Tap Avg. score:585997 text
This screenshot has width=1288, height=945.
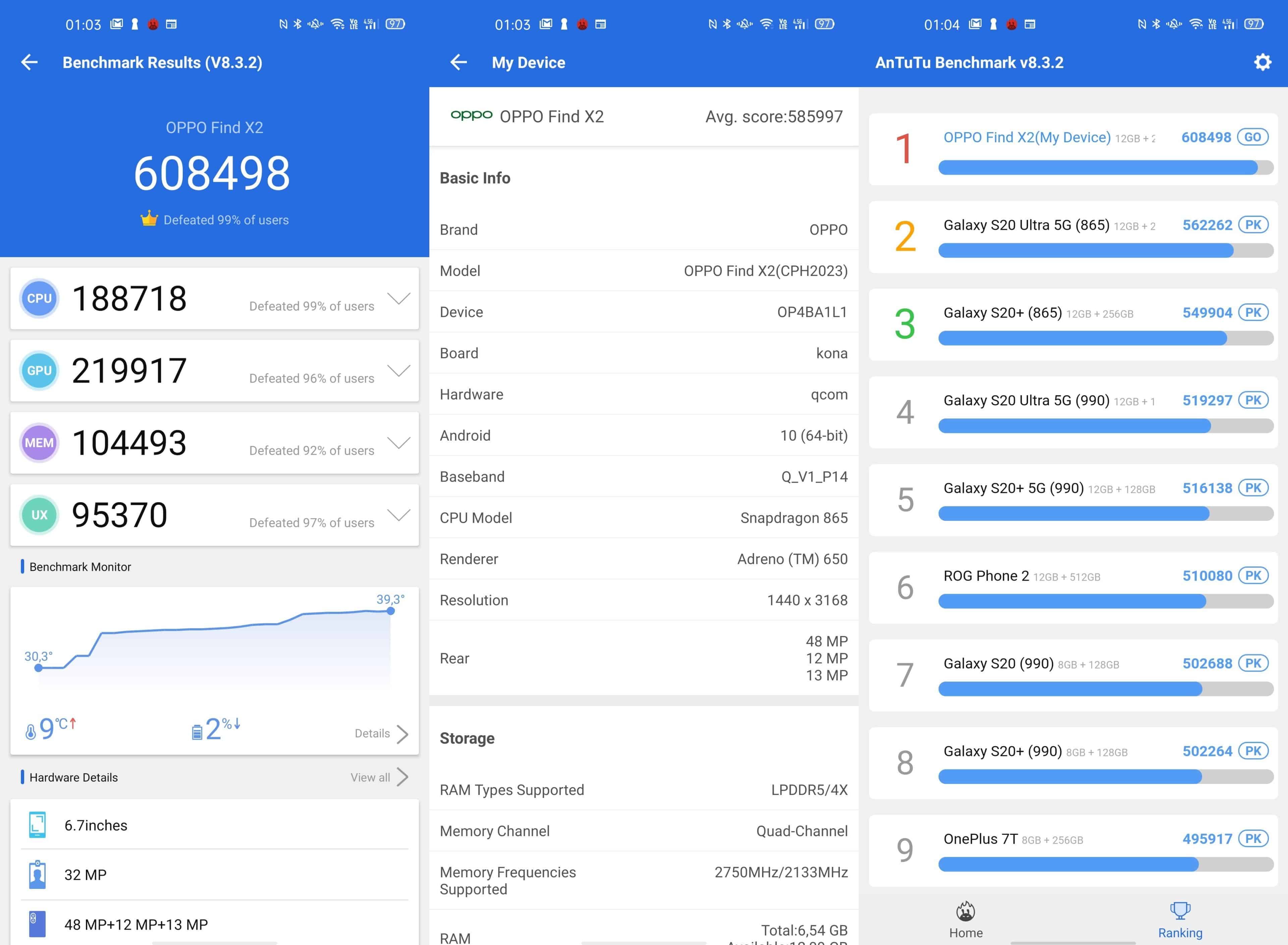[774, 117]
